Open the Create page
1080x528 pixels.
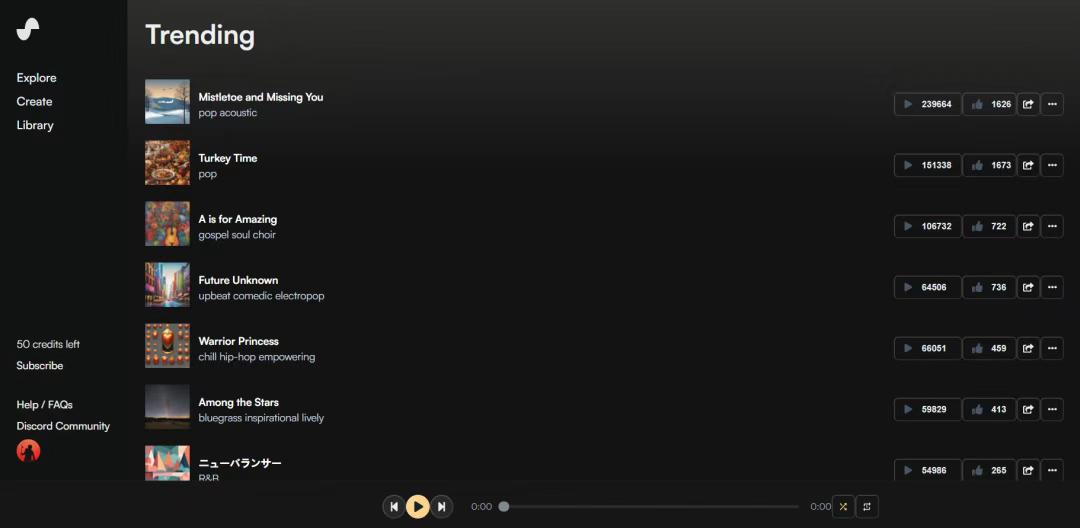(x=34, y=101)
